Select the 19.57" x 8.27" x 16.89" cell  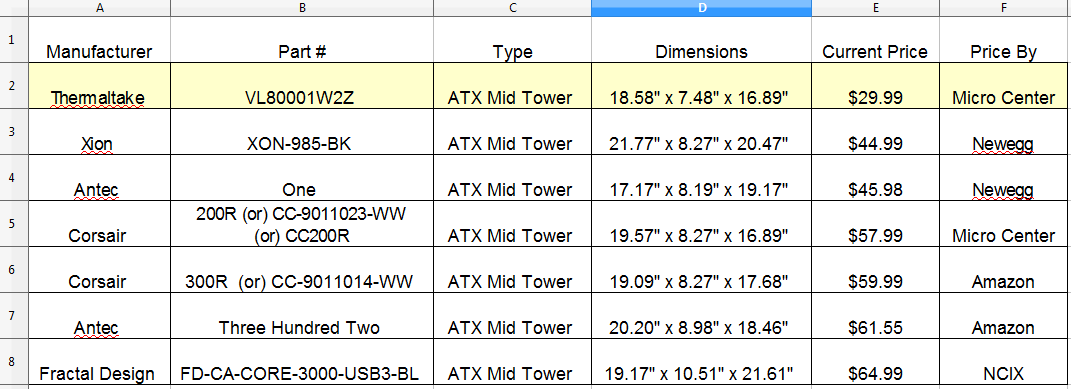click(701, 224)
